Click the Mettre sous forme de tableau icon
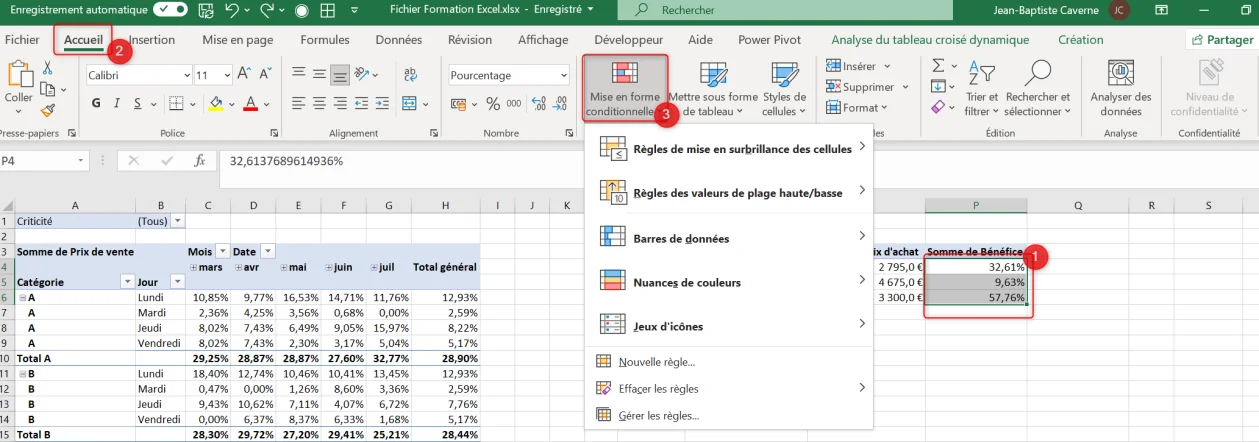 [713, 88]
